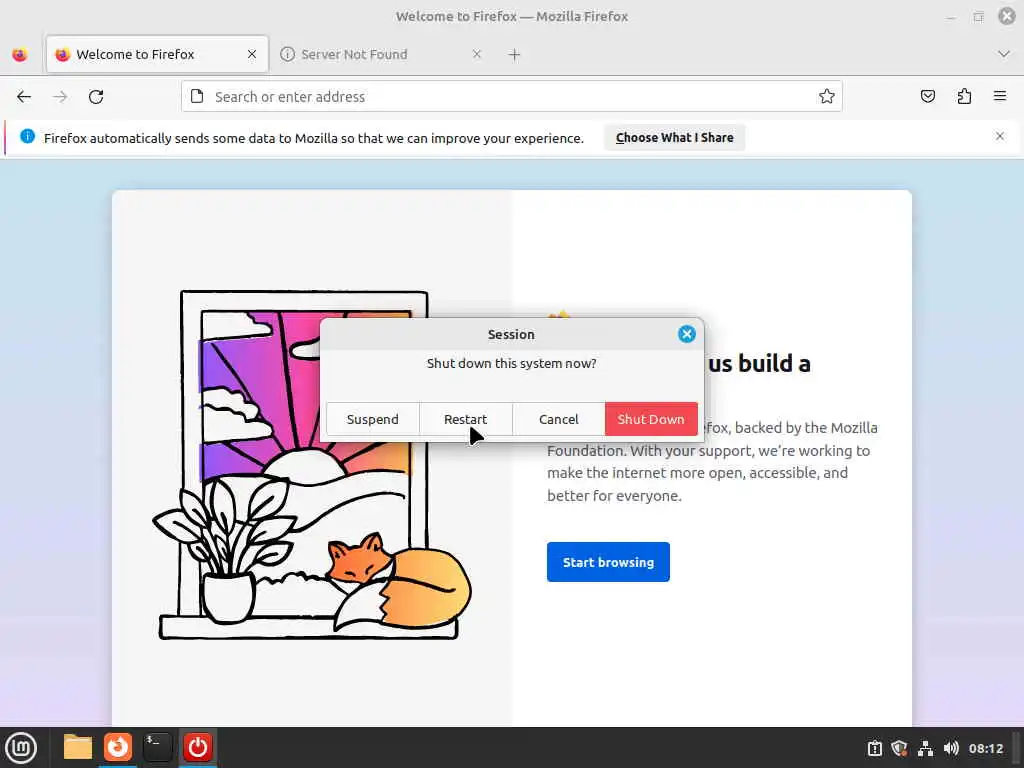1024x768 pixels.
Task: Click the Firefox icon in the taskbar
Action: tap(118, 746)
